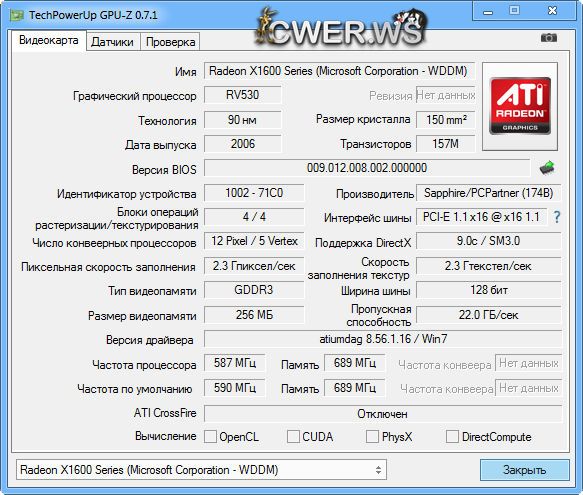Click the Отключен CrossFire status field
The height and width of the screenshot is (495, 583).
[383, 414]
